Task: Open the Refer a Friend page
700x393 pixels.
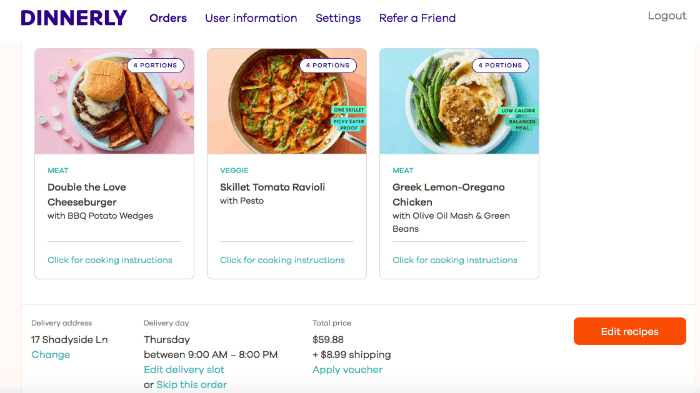Action: [417, 18]
